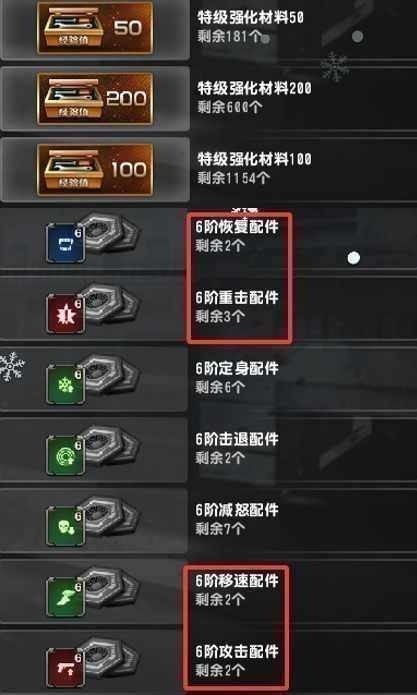Click the 6阶定身配件 entry text
417x695 pixels.
point(237,368)
